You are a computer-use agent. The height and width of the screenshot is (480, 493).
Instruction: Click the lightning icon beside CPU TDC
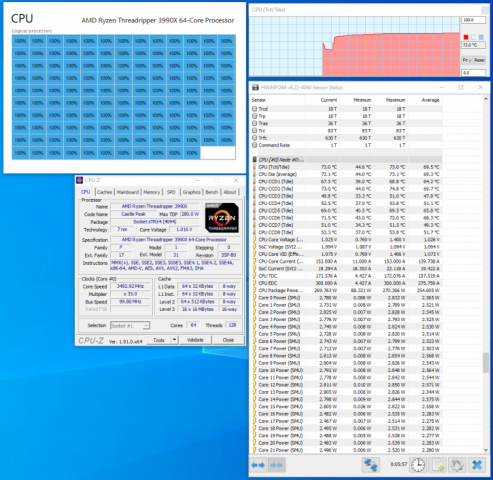255,276
